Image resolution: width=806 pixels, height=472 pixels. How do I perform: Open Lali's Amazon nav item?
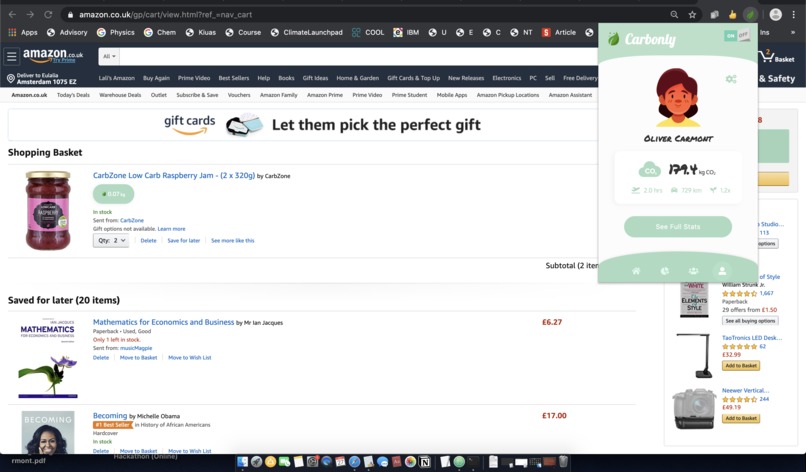click(x=117, y=78)
